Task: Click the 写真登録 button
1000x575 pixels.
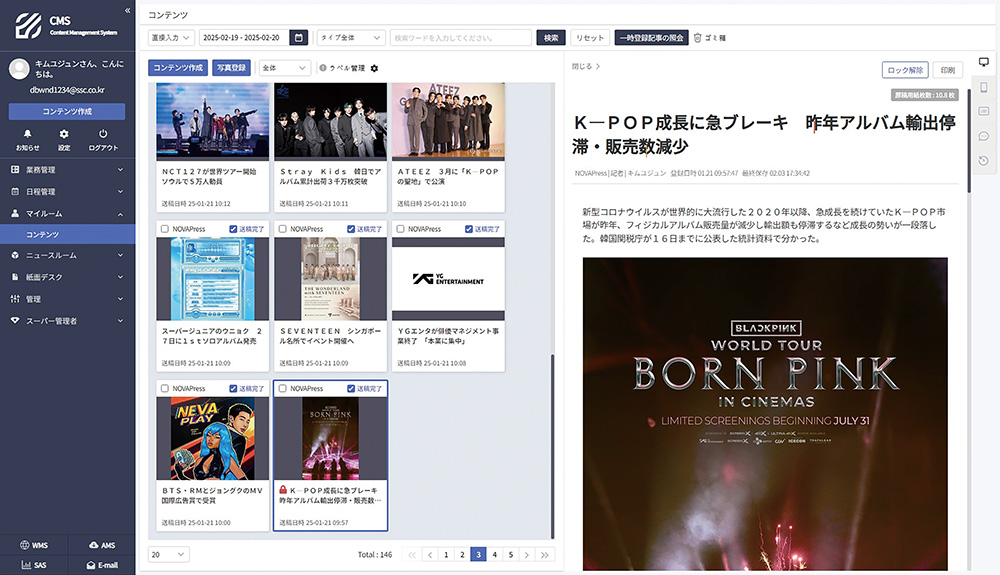Action: pyautogui.click(x=231, y=68)
